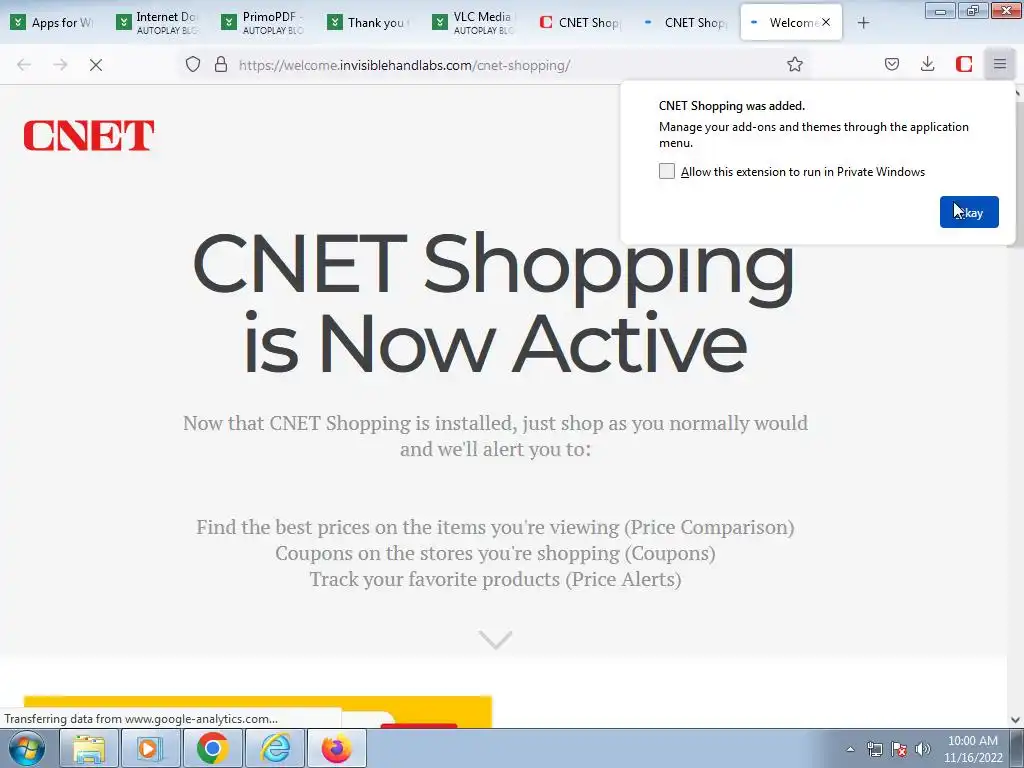Switch to the Apps for Windows tab
The image size is (1024, 768).
(53, 22)
